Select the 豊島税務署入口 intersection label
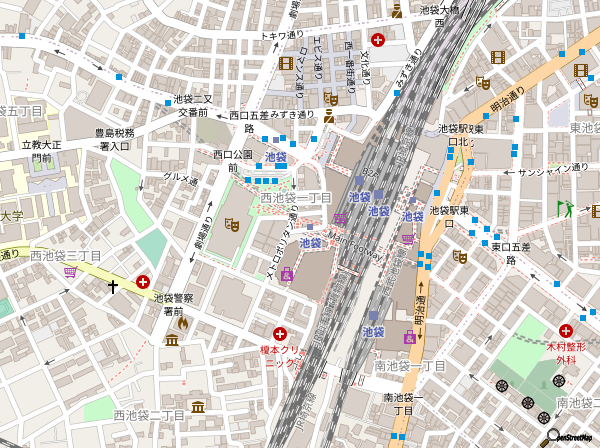 pos(113,139)
